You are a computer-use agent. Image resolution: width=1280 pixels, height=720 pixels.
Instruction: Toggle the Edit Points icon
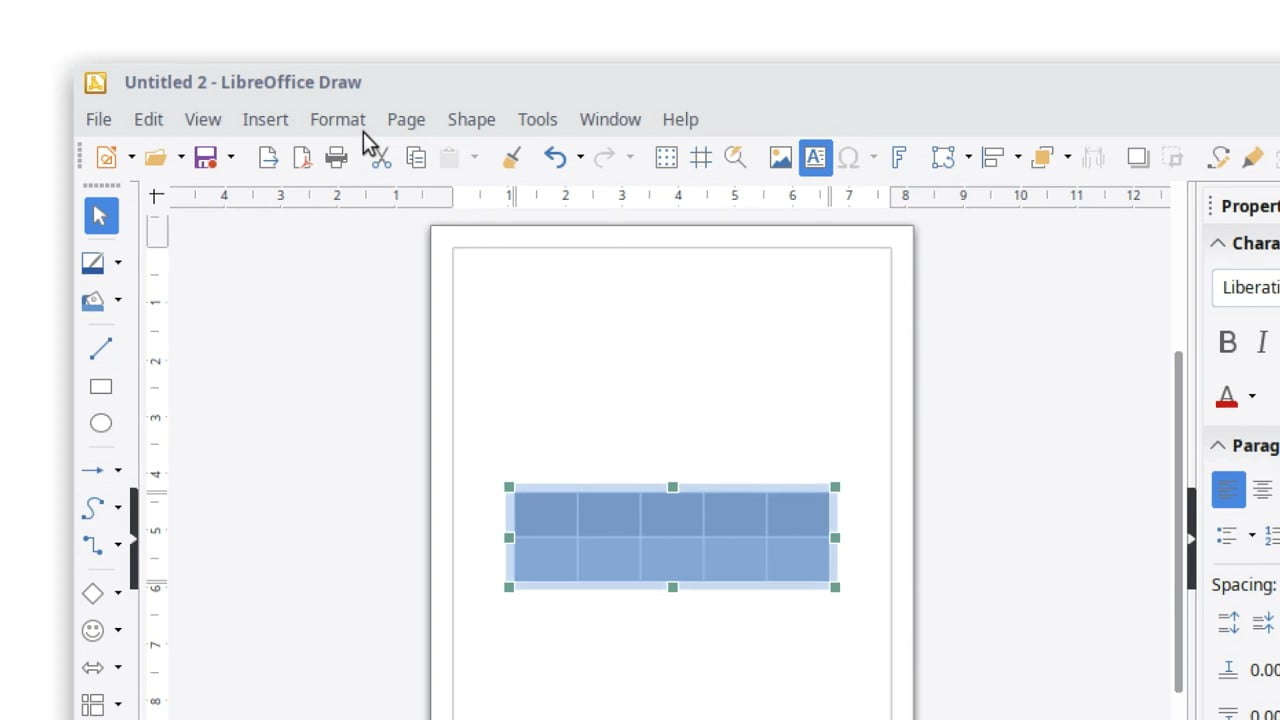(x=1219, y=157)
